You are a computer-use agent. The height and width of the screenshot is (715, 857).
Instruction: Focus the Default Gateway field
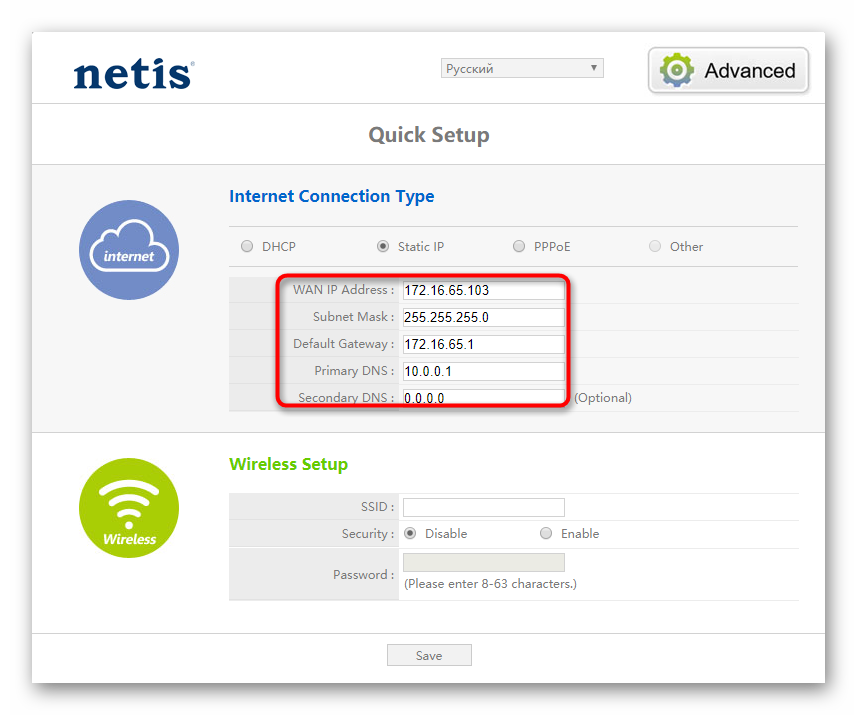pyautogui.click(x=483, y=345)
